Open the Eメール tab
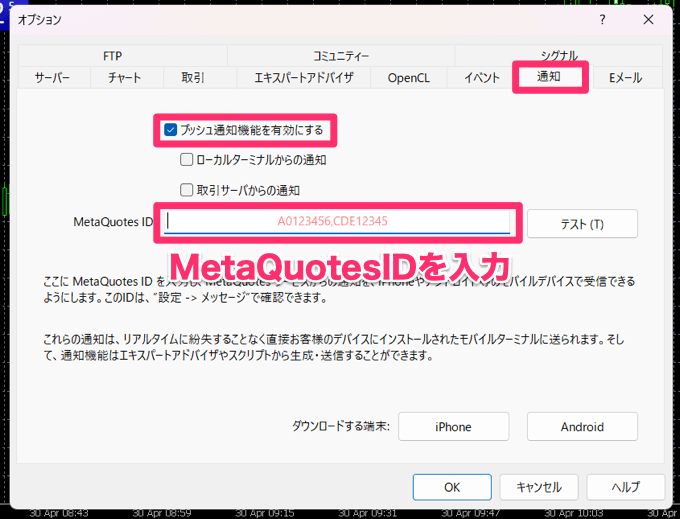The height and width of the screenshot is (519, 680). point(626,78)
